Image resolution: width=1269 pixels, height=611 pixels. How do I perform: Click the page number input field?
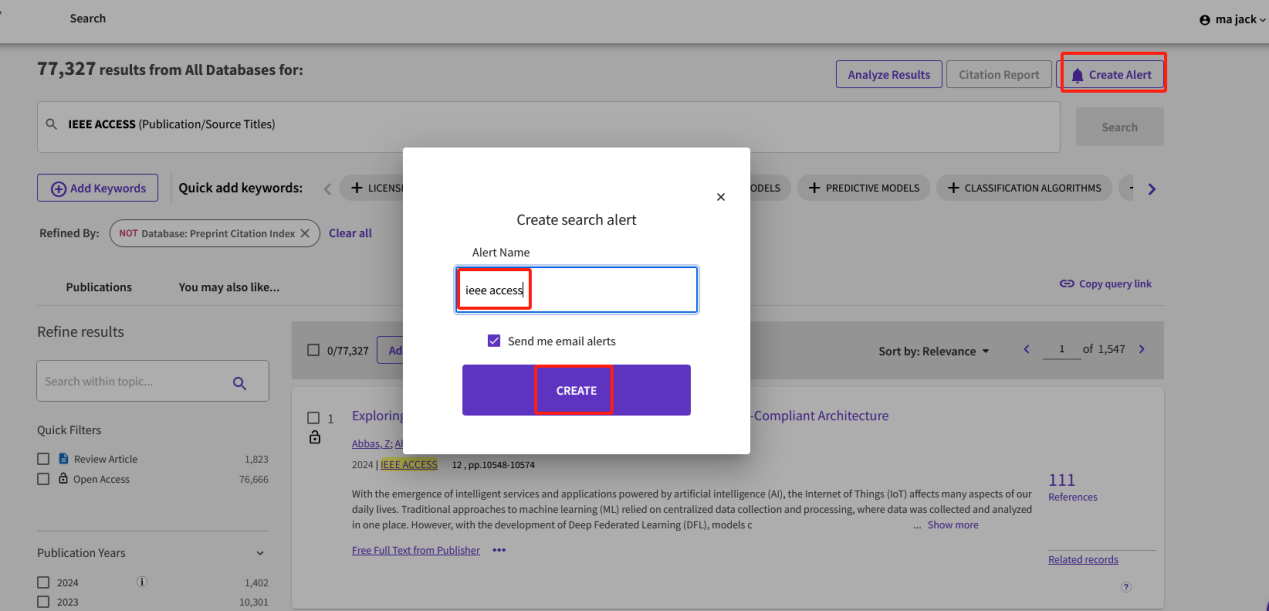[1060, 350]
